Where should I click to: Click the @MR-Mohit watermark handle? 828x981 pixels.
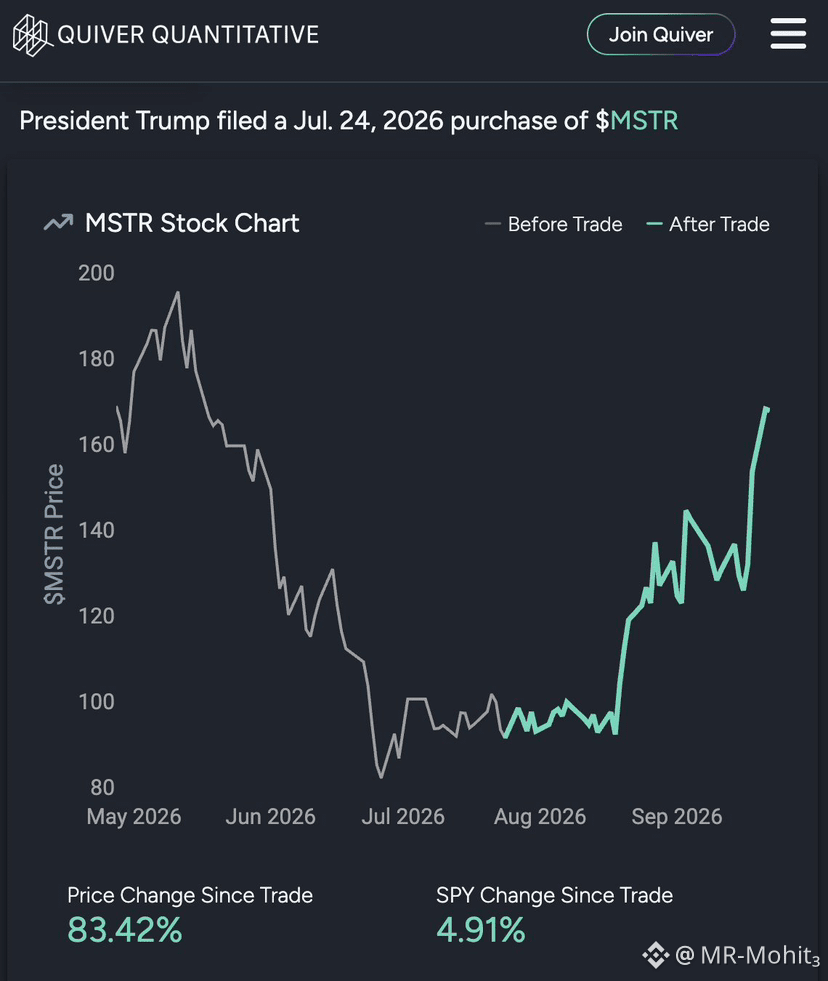747,955
